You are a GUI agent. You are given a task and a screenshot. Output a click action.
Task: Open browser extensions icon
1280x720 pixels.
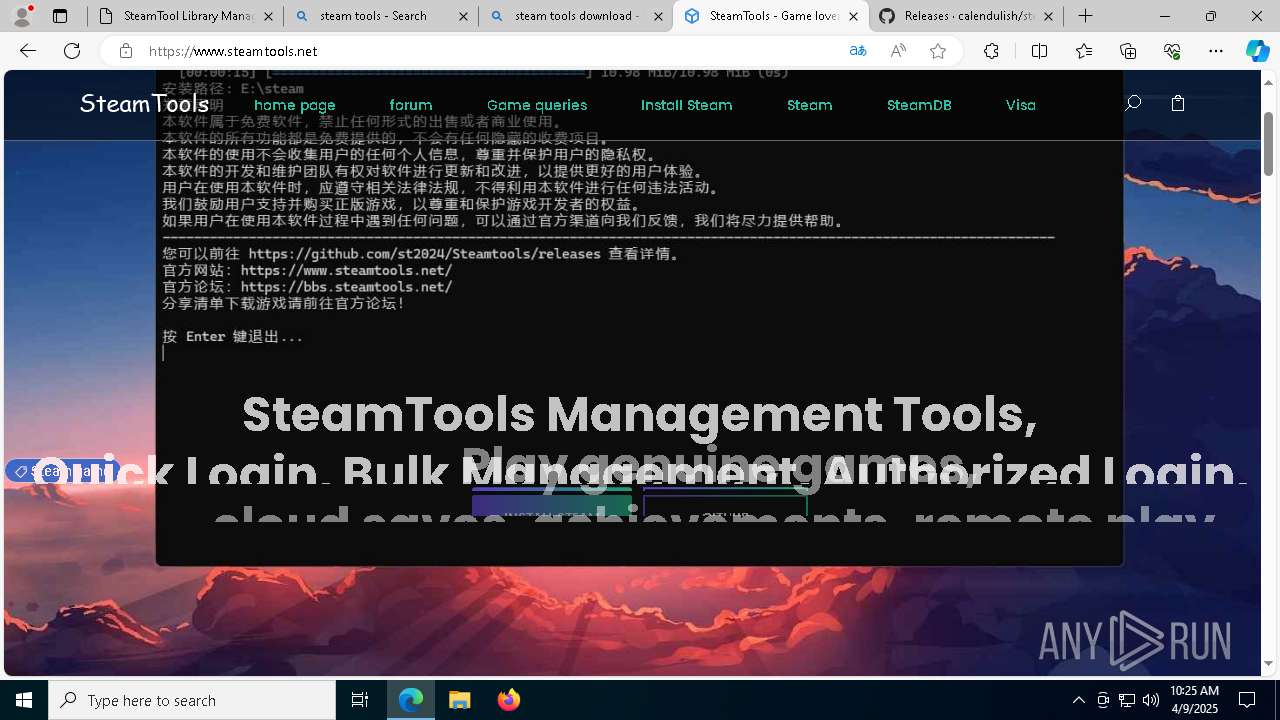click(991, 51)
